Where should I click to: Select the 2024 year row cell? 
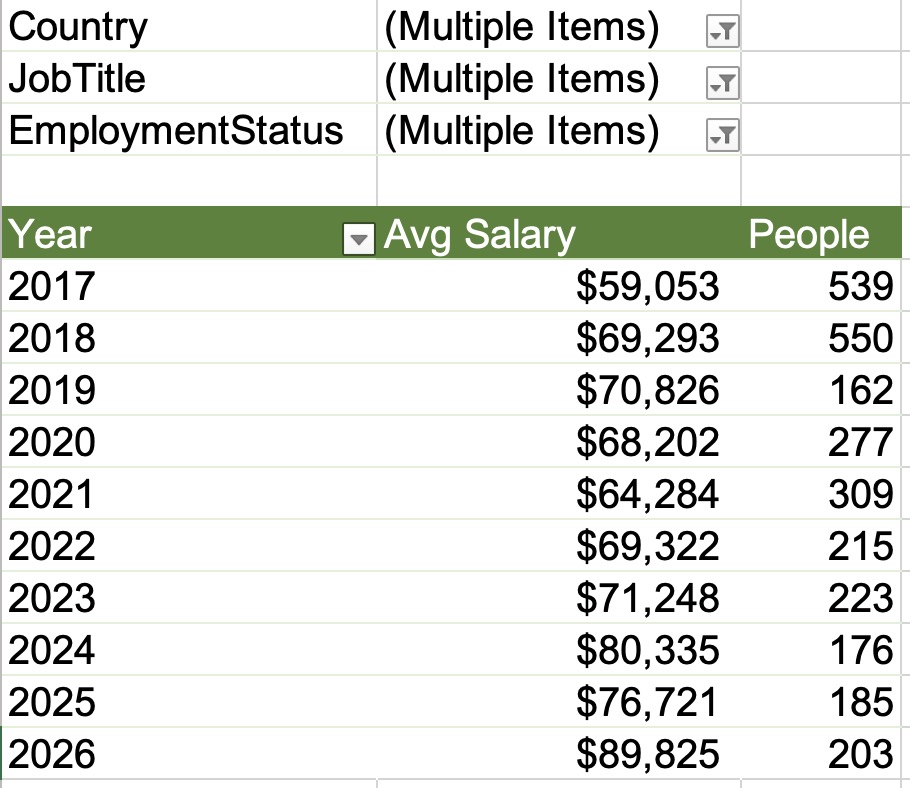(51, 650)
